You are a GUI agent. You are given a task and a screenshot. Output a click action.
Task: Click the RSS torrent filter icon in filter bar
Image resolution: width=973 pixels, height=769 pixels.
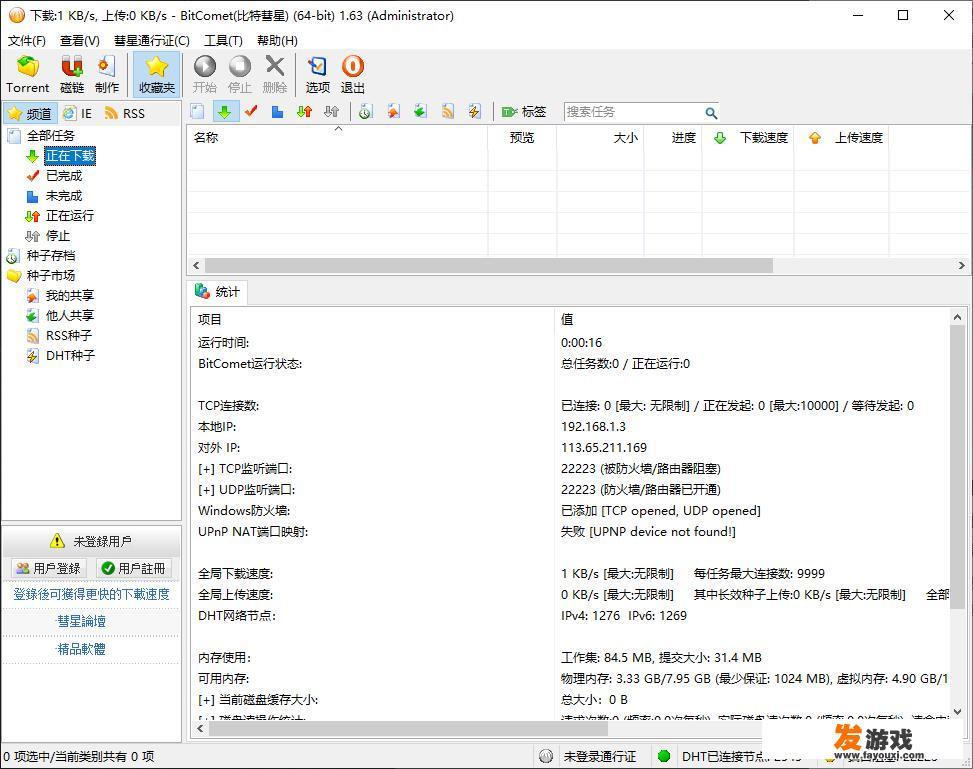(447, 112)
